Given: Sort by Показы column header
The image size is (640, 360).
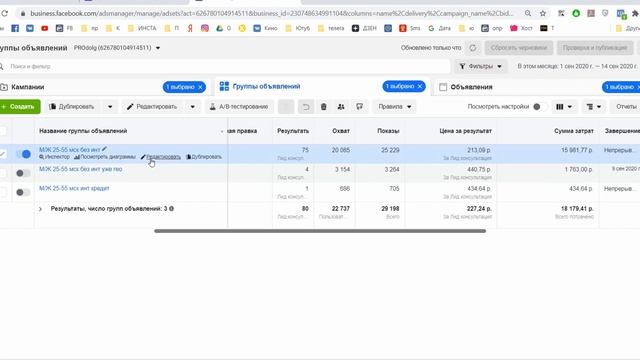Looking at the screenshot, I should pos(388,131).
